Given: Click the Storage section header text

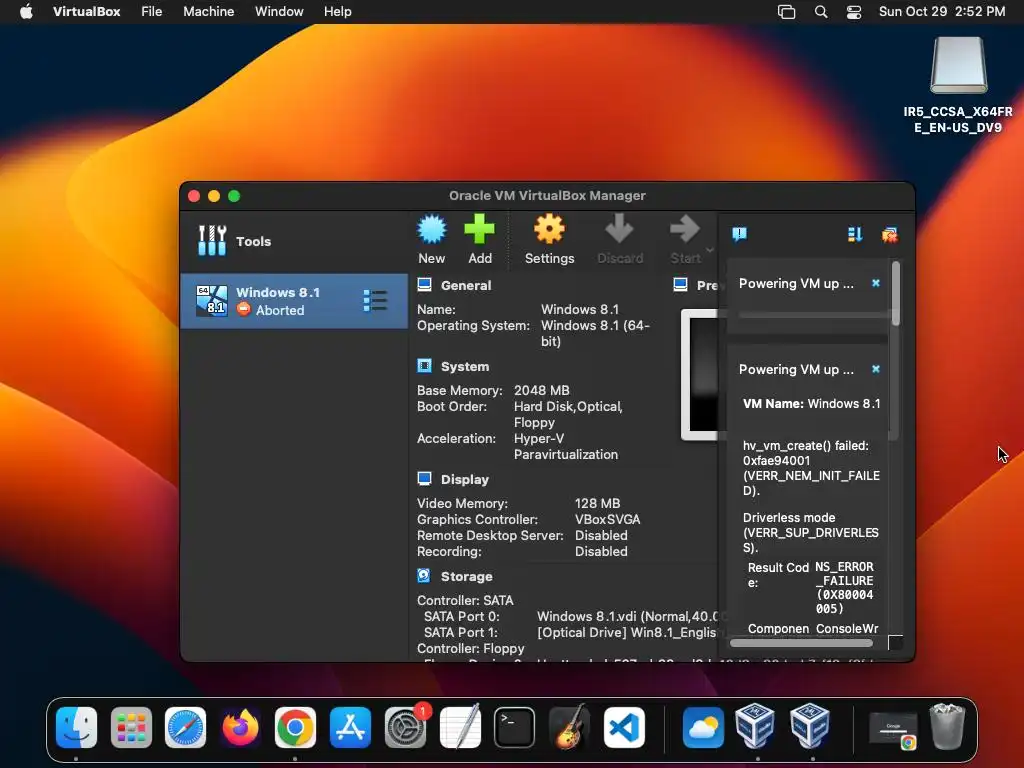Looking at the screenshot, I should [x=466, y=576].
